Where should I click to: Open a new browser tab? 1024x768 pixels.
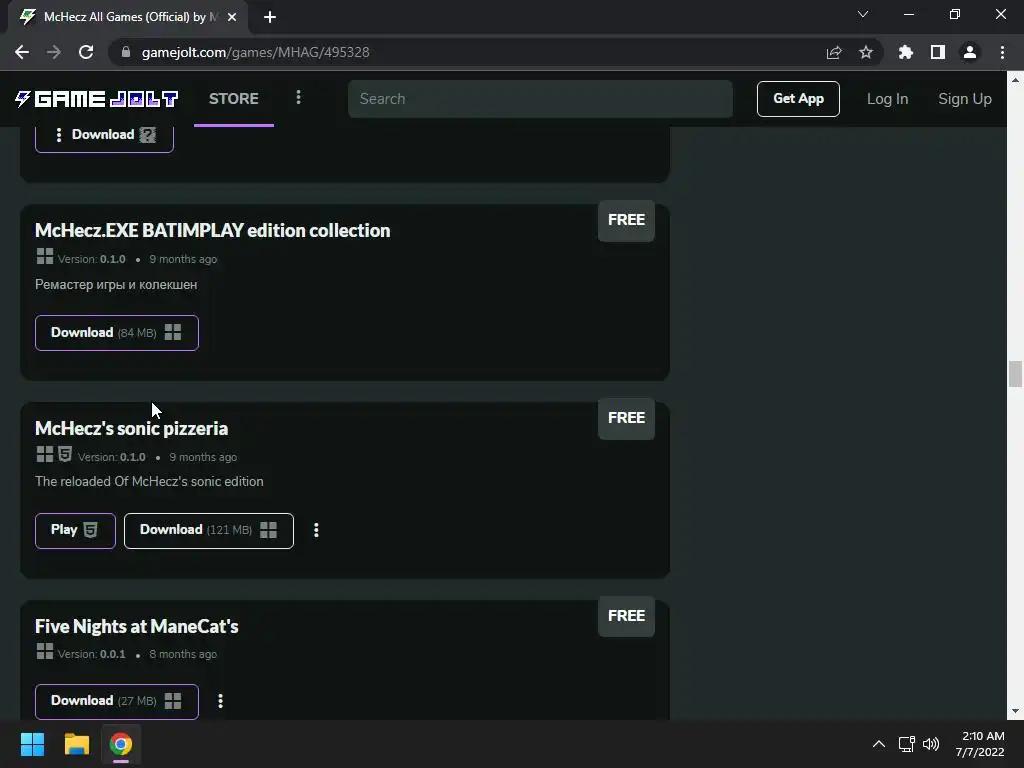(270, 18)
